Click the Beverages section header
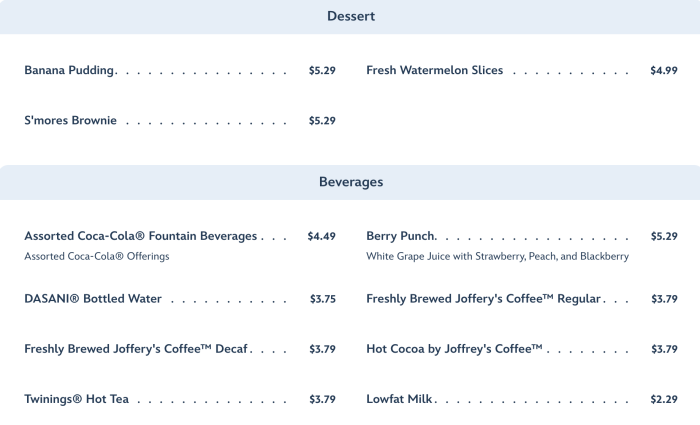The height and width of the screenshot is (425, 700). tap(350, 182)
